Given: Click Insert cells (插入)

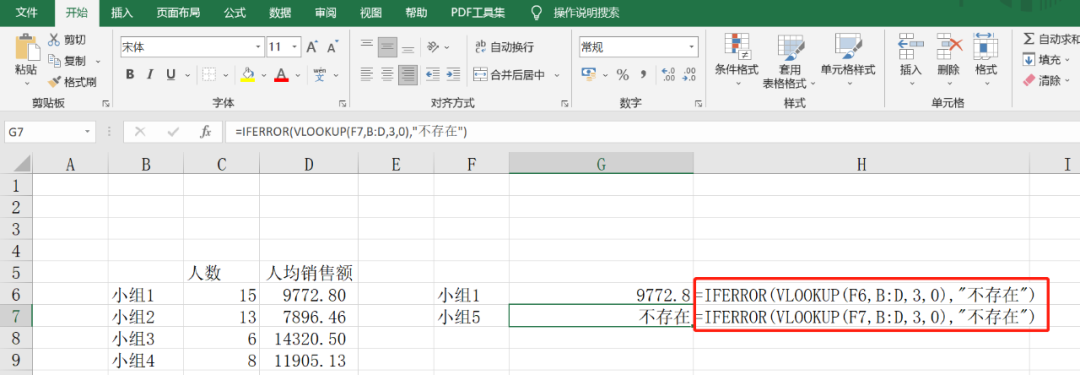Looking at the screenshot, I should [911, 59].
